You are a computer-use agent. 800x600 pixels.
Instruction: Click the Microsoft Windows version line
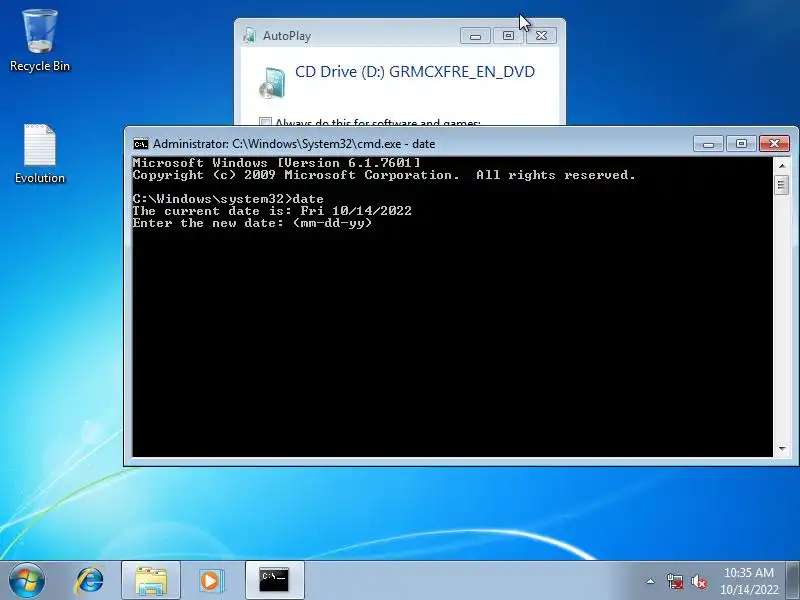(277, 163)
